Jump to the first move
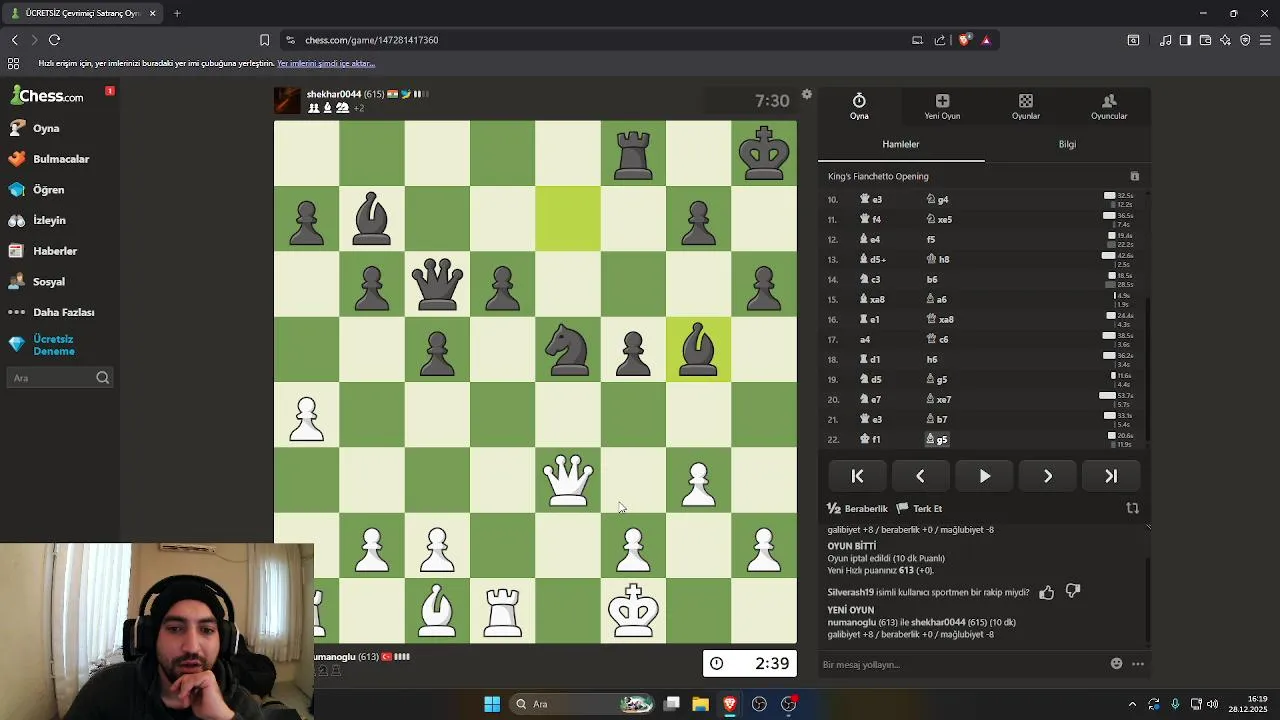The height and width of the screenshot is (720, 1280). [857, 476]
